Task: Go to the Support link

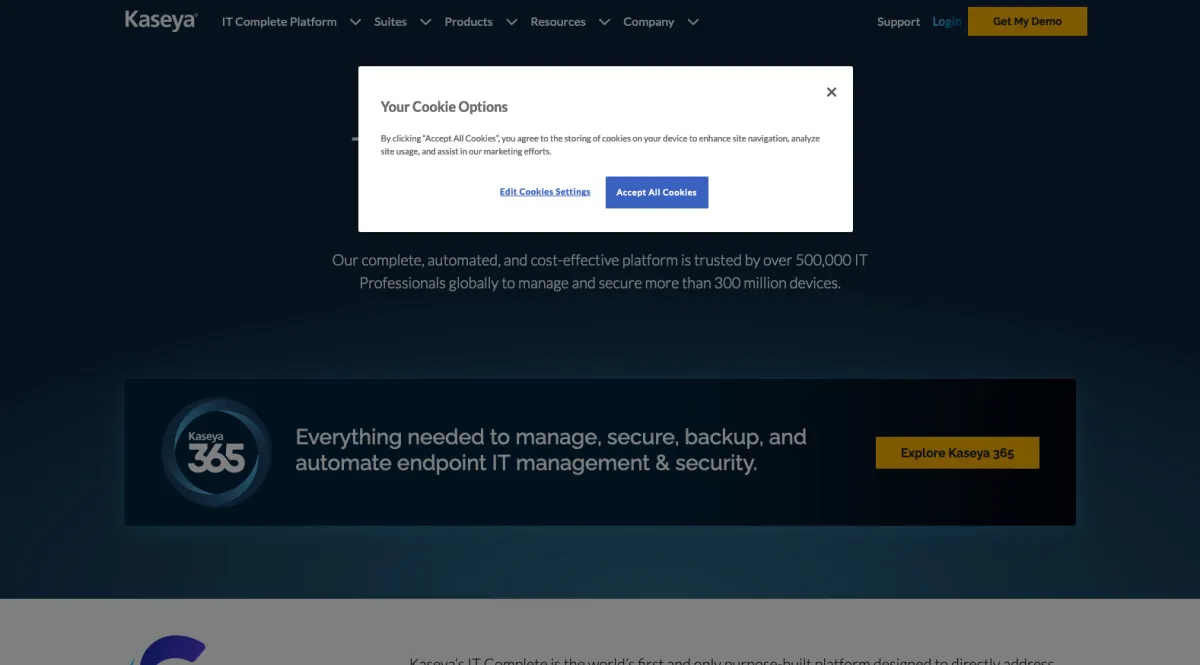Action: (x=898, y=22)
